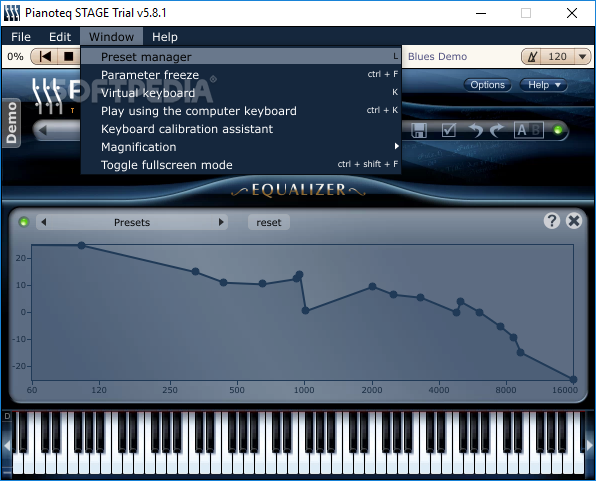596x481 pixels.
Task: Select previous equalizer preset arrow
Action: point(44,222)
